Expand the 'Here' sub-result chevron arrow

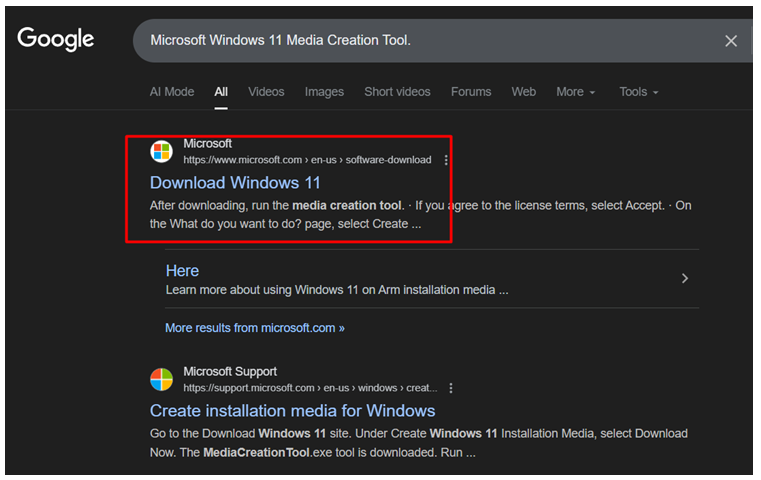685,279
